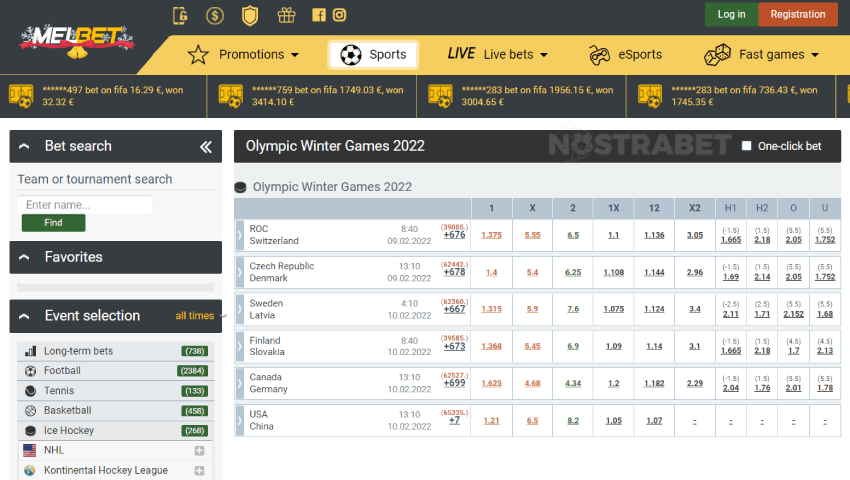Click the ticket icon of the 1956.15 € winner
The width and height of the screenshot is (850, 480).
440,96
